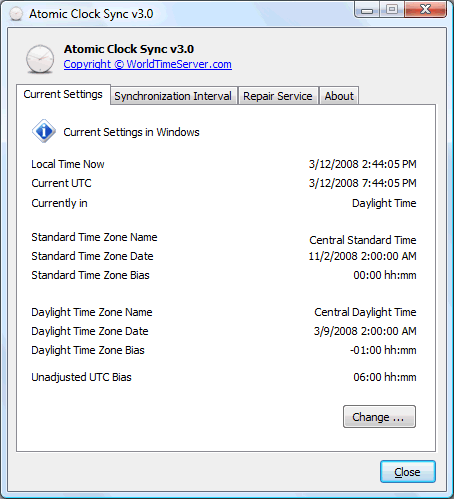Minimize the Atomic Clock Sync window
The height and width of the screenshot is (499, 454).
[x=367, y=10]
